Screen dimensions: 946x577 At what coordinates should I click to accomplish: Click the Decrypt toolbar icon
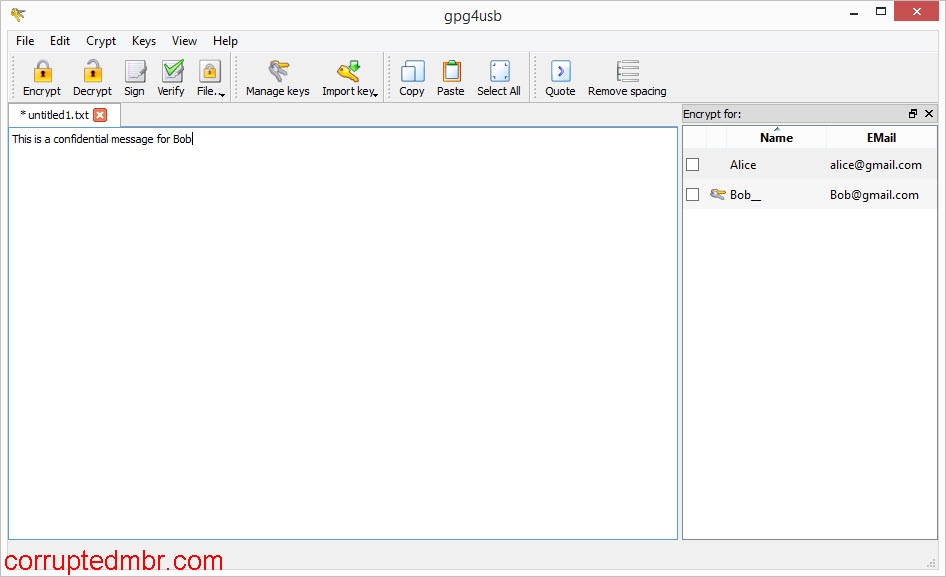91,70
